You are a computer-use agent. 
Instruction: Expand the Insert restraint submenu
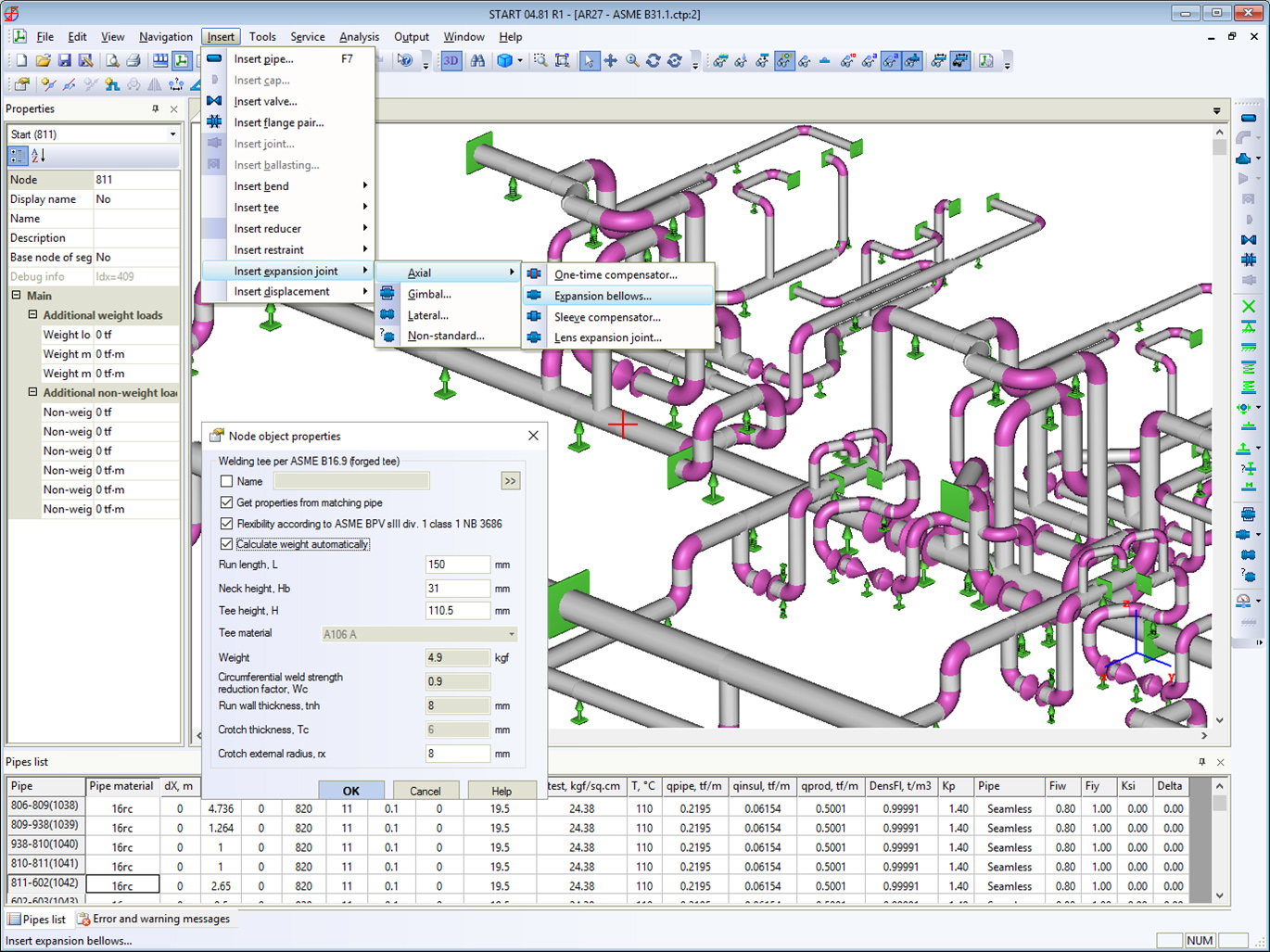(288, 250)
